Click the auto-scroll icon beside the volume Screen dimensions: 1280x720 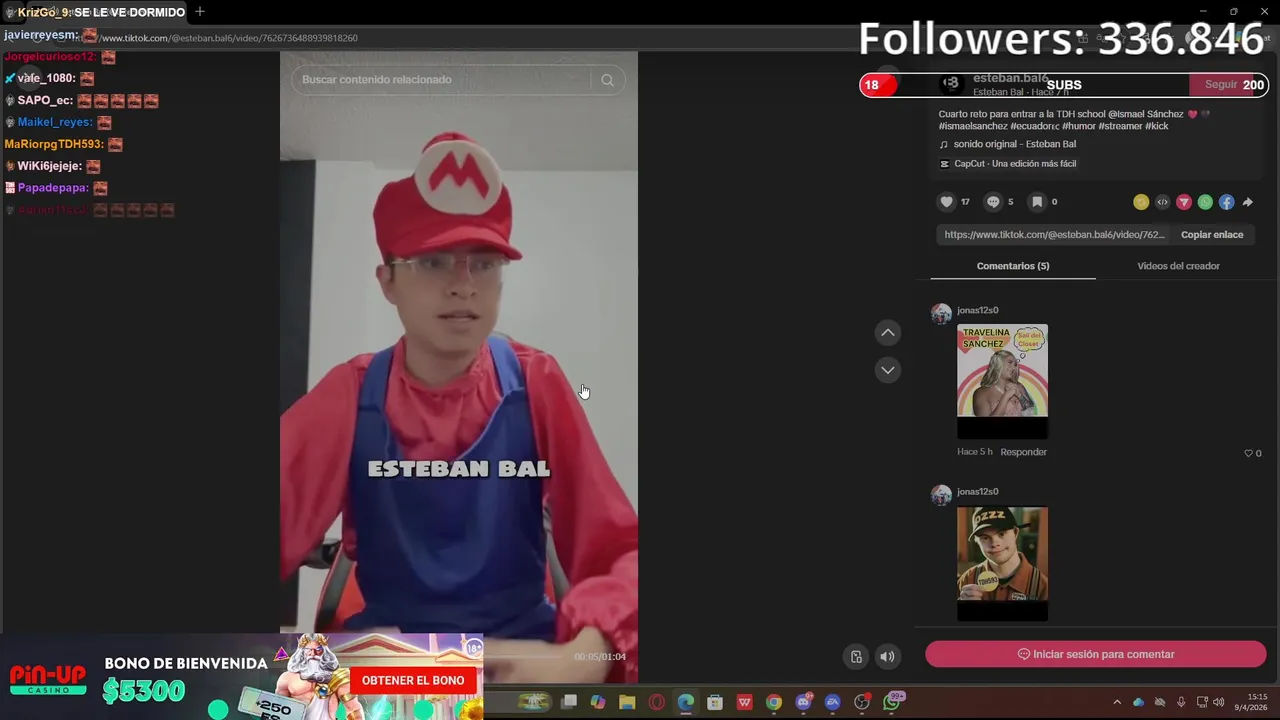pos(856,657)
